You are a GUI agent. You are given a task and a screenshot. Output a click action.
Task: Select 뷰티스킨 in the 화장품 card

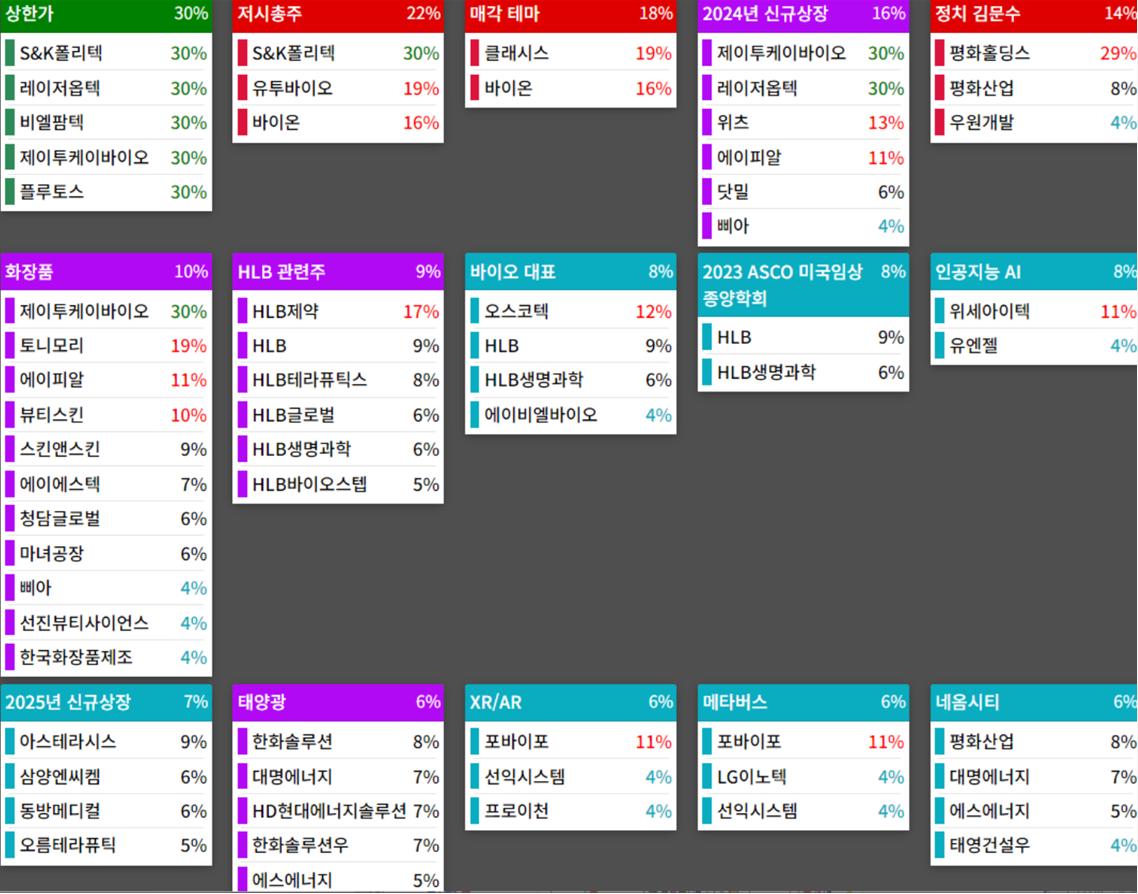coord(106,415)
